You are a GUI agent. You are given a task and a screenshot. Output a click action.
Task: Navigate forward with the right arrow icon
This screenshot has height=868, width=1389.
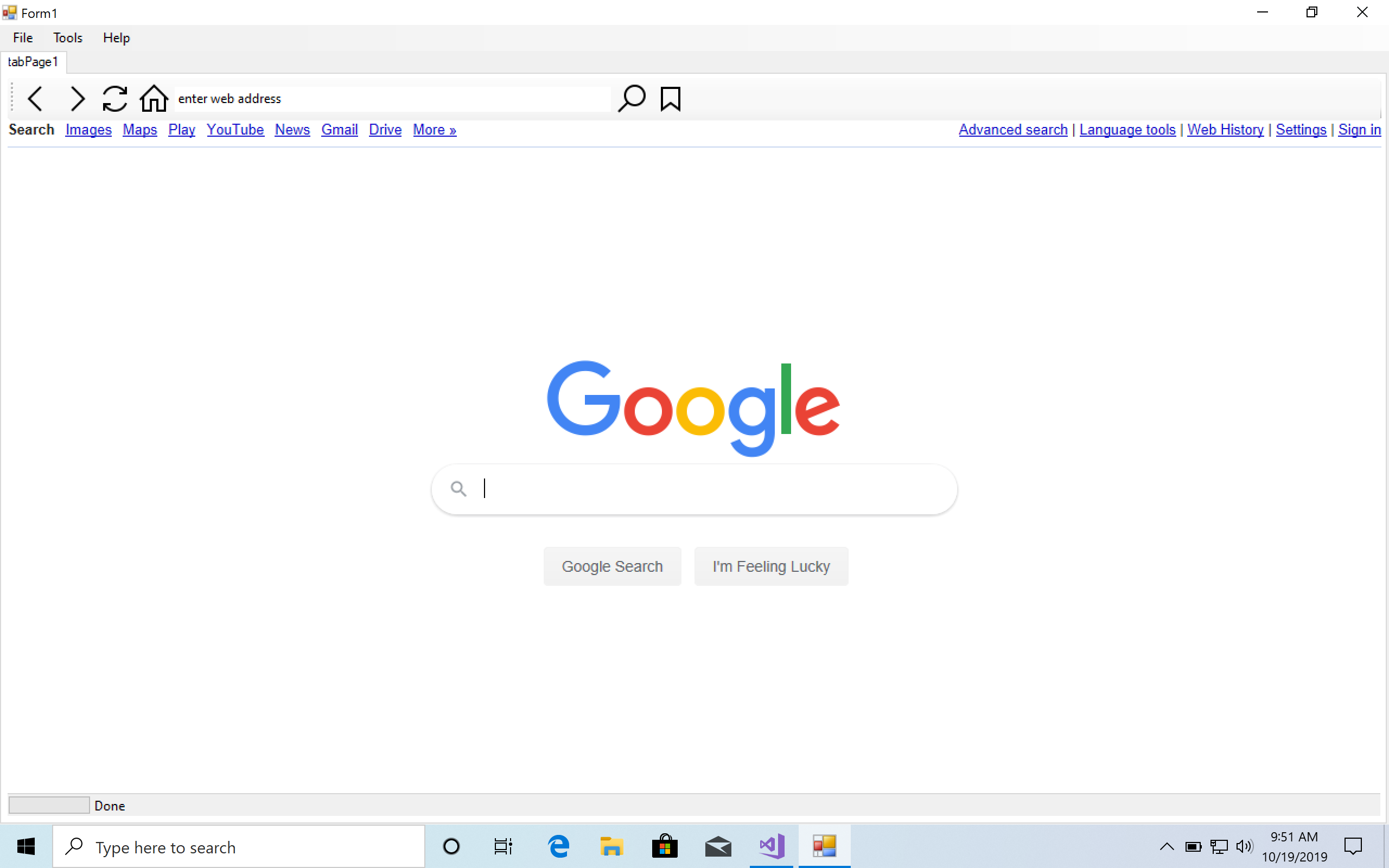click(78, 98)
